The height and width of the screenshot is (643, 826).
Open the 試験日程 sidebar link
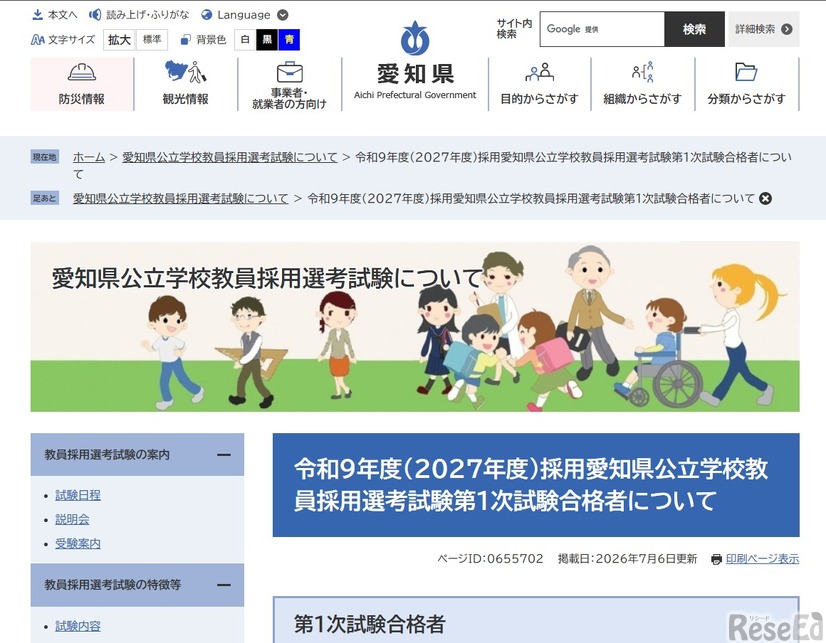pos(78,495)
